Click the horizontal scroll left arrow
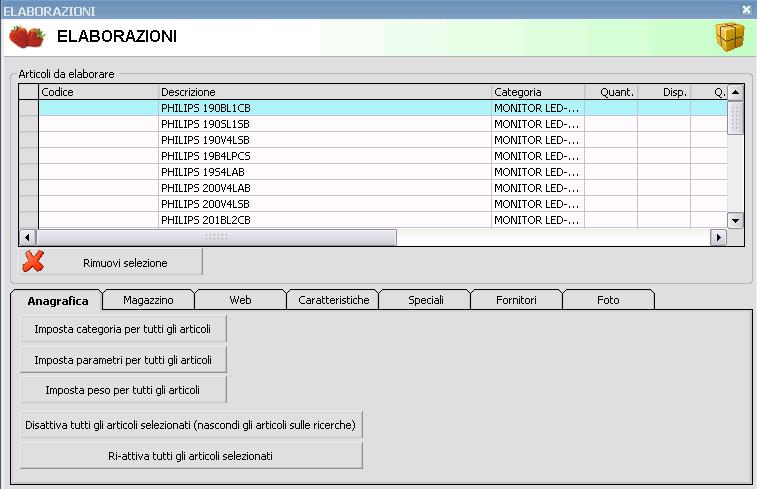The image size is (757, 489). (27, 237)
